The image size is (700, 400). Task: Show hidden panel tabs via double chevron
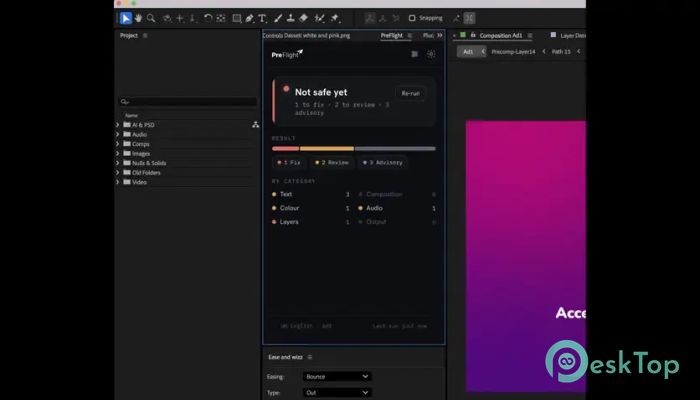tap(440, 35)
